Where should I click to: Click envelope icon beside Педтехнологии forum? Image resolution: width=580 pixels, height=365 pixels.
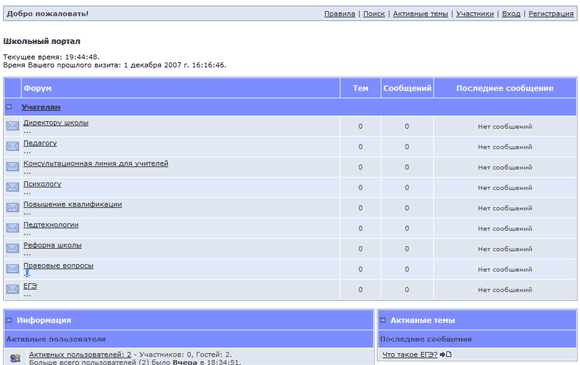(x=13, y=228)
